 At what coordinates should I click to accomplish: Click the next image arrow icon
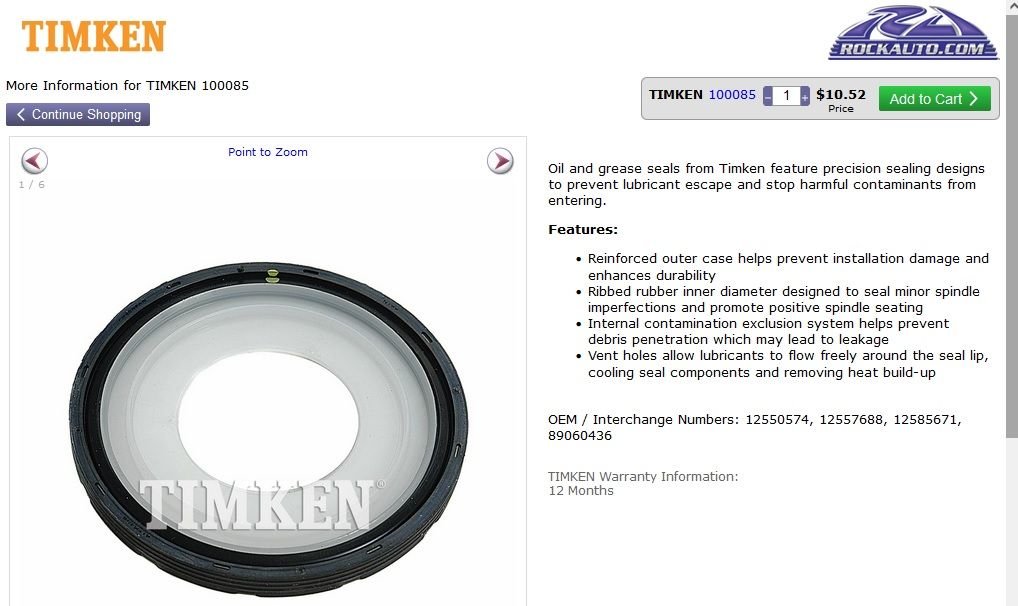click(x=500, y=161)
